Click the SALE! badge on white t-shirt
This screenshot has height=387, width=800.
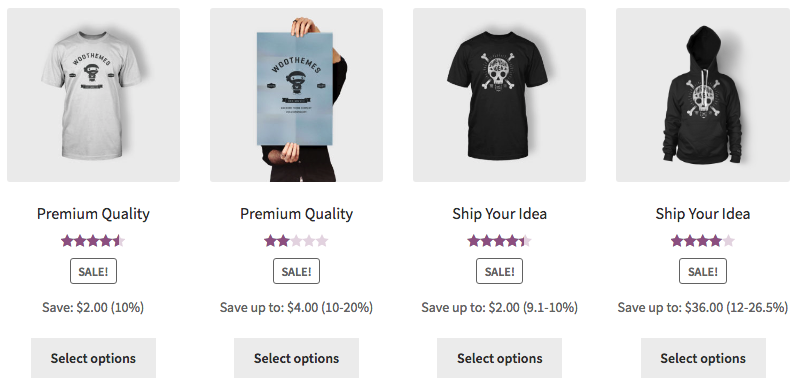point(93,271)
